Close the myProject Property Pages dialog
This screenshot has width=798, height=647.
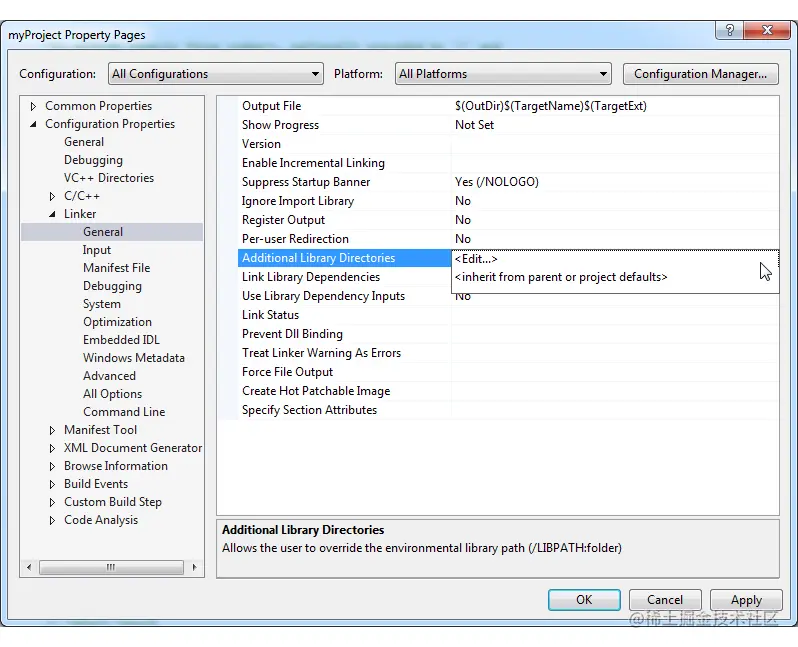767,30
